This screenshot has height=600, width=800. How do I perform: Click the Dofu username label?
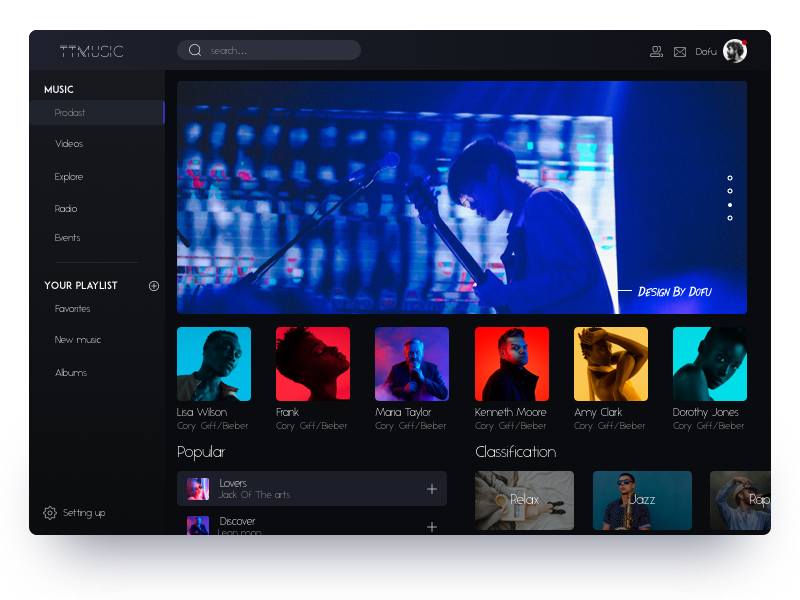pos(706,52)
